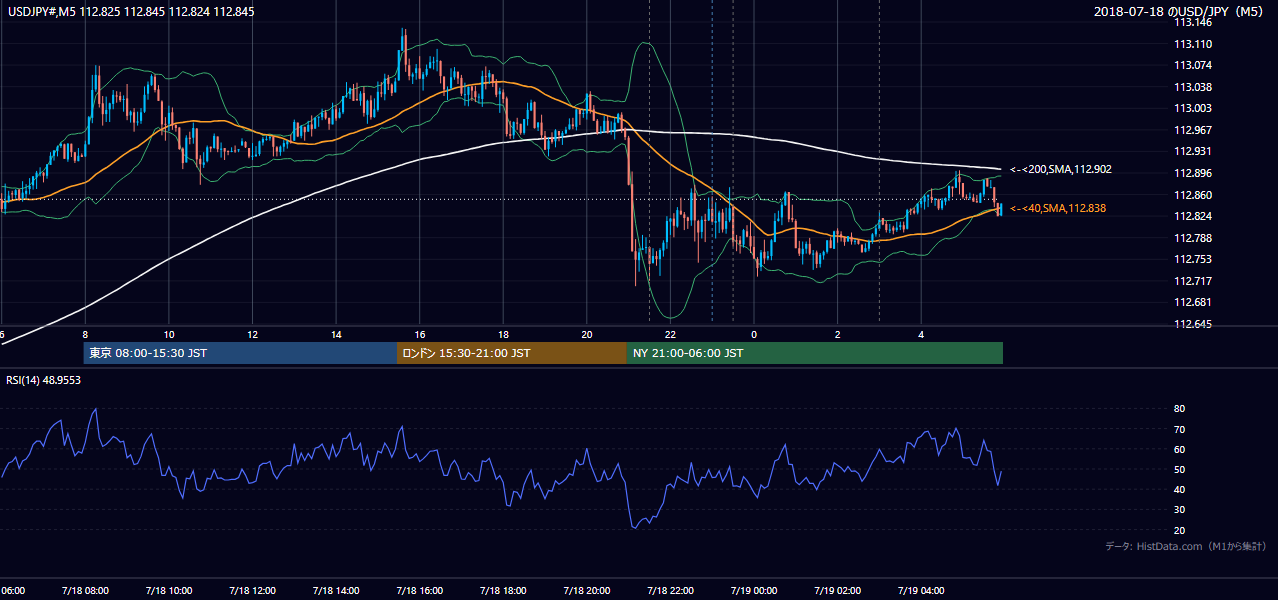The height and width of the screenshot is (600, 1278).
Task: Click the price axis label 112.824
Action: [x=1192, y=216]
